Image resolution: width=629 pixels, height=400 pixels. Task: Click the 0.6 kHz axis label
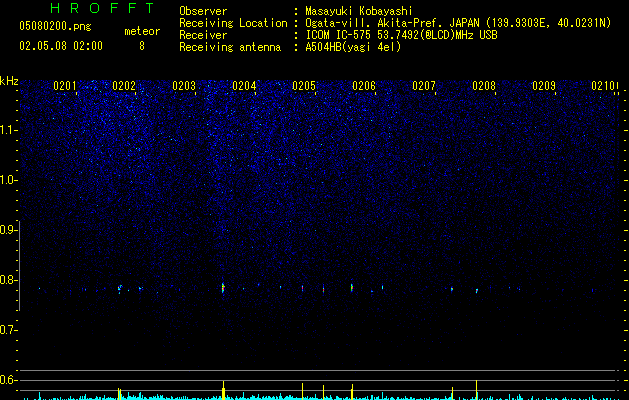(8, 380)
